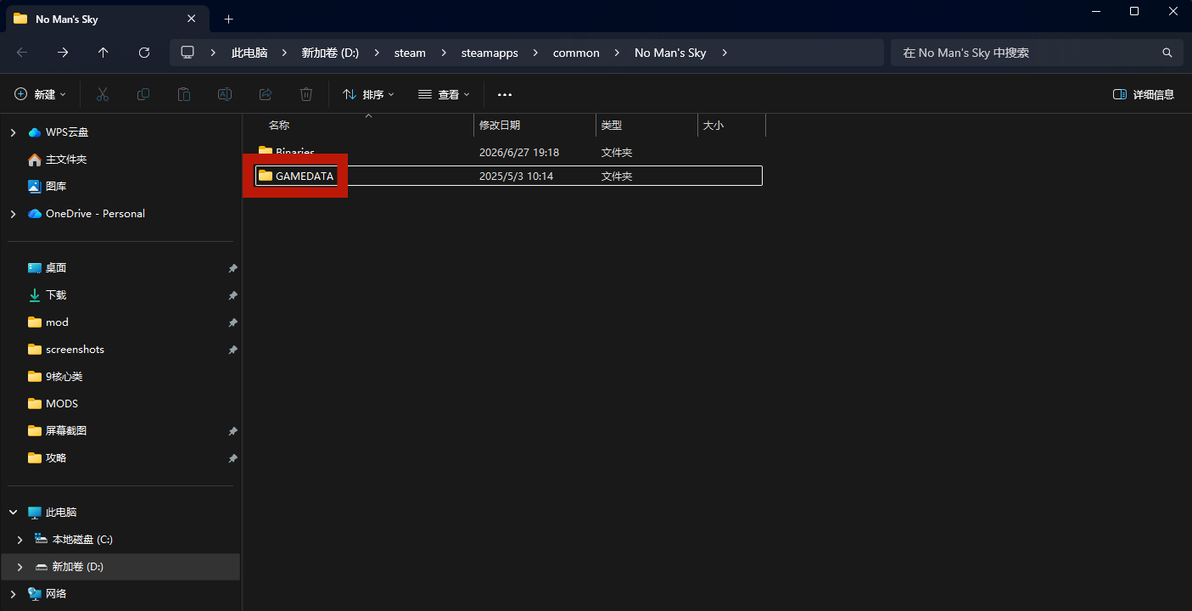Click No Man's Sky breadcrumb segment
Viewport: 1192px width, 611px height.
coord(670,52)
